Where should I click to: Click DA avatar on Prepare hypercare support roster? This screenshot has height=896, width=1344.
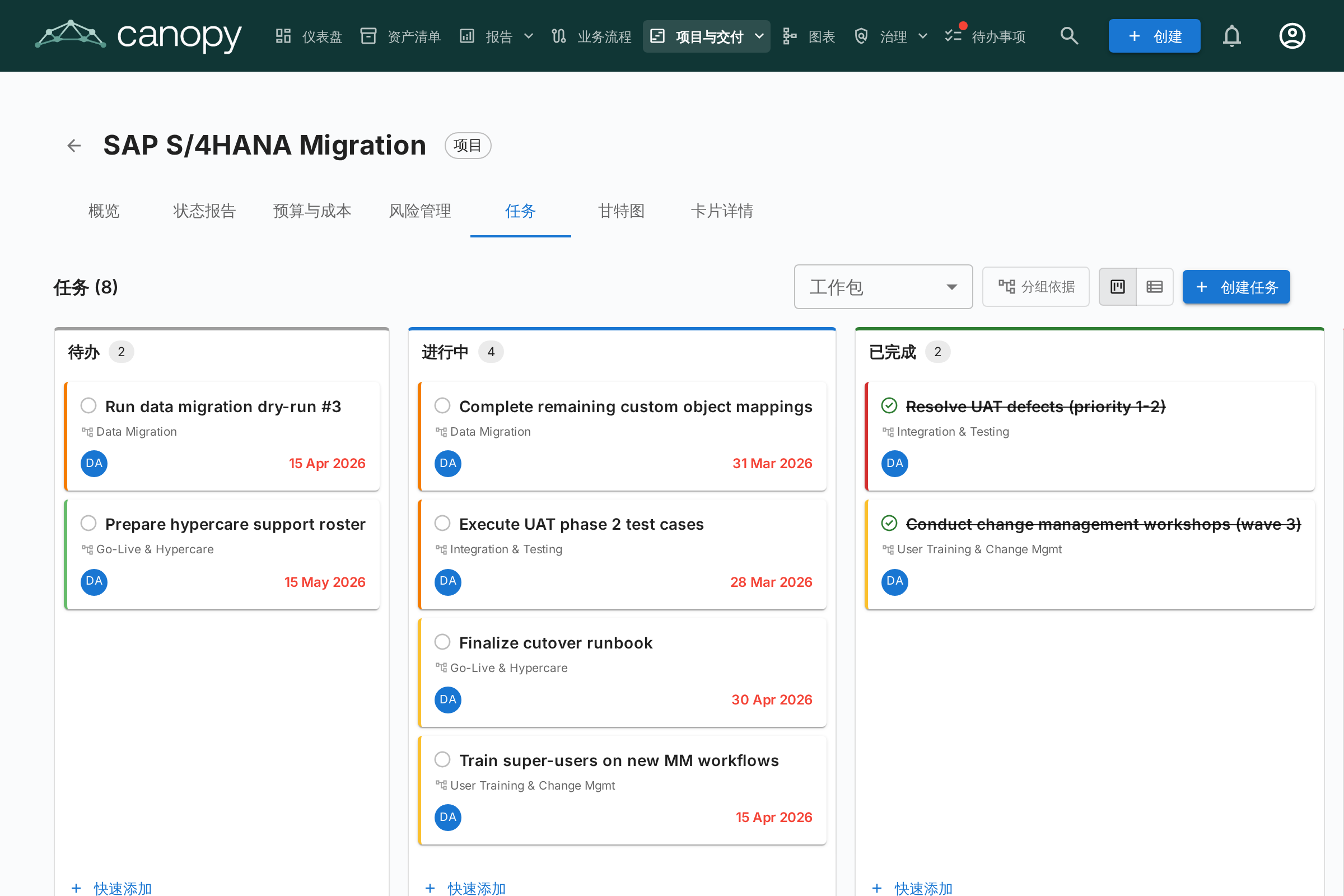pos(94,582)
